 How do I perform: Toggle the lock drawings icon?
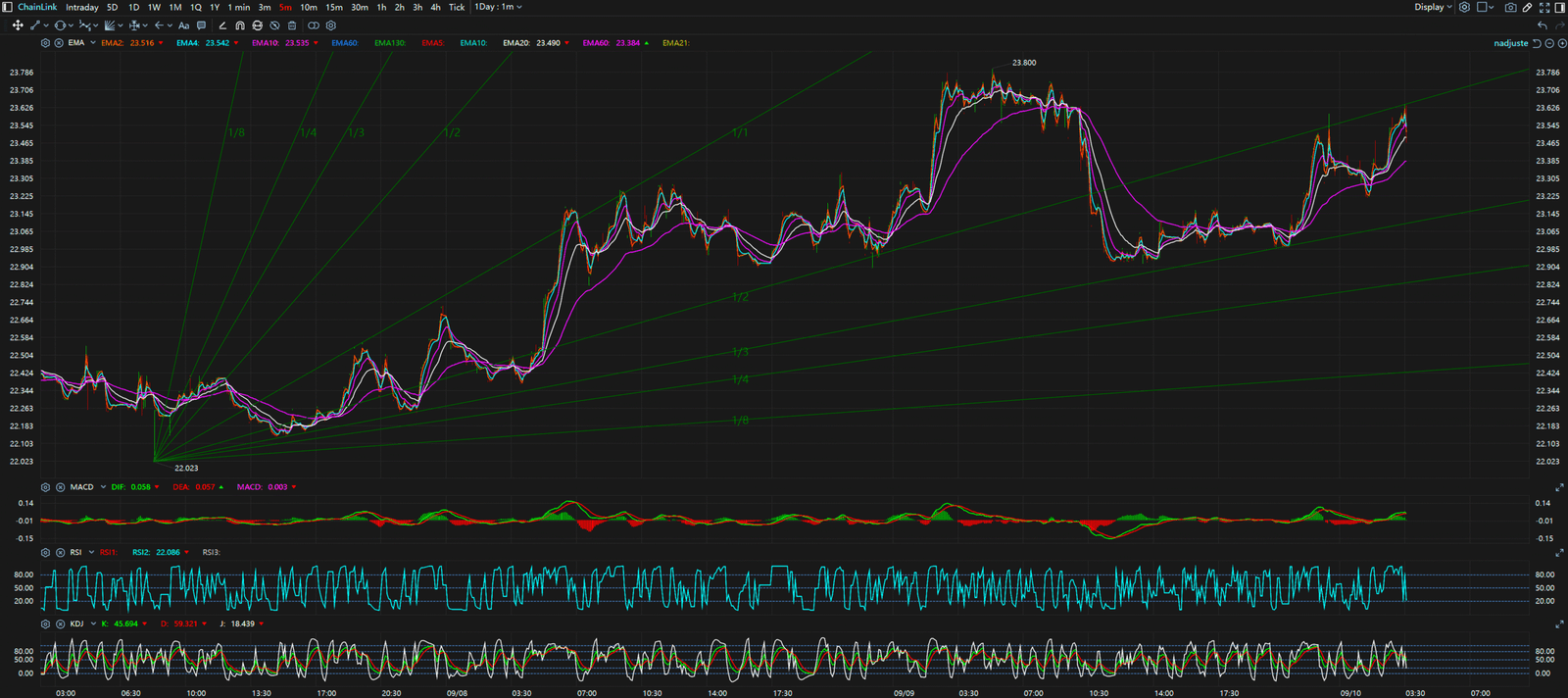(x=257, y=25)
